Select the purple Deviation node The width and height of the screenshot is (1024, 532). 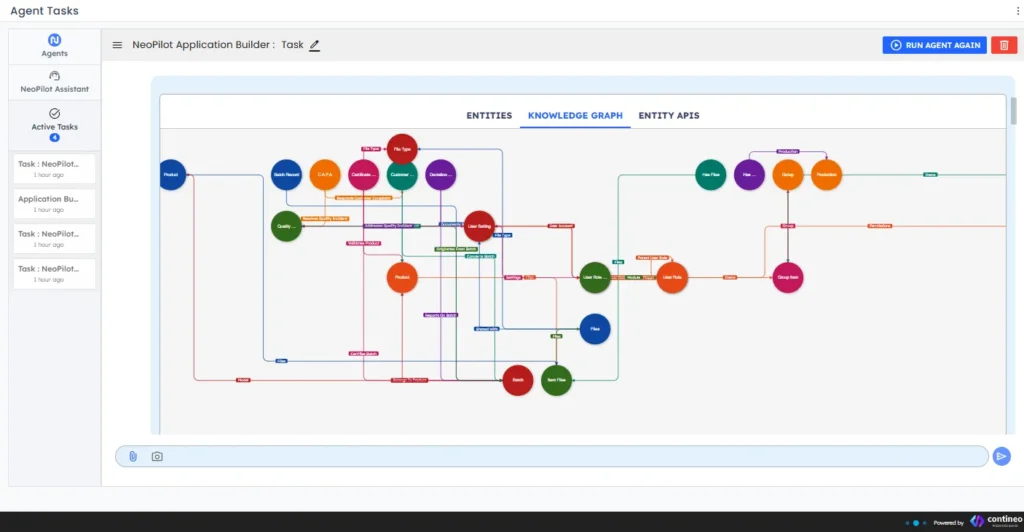click(441, 174)
